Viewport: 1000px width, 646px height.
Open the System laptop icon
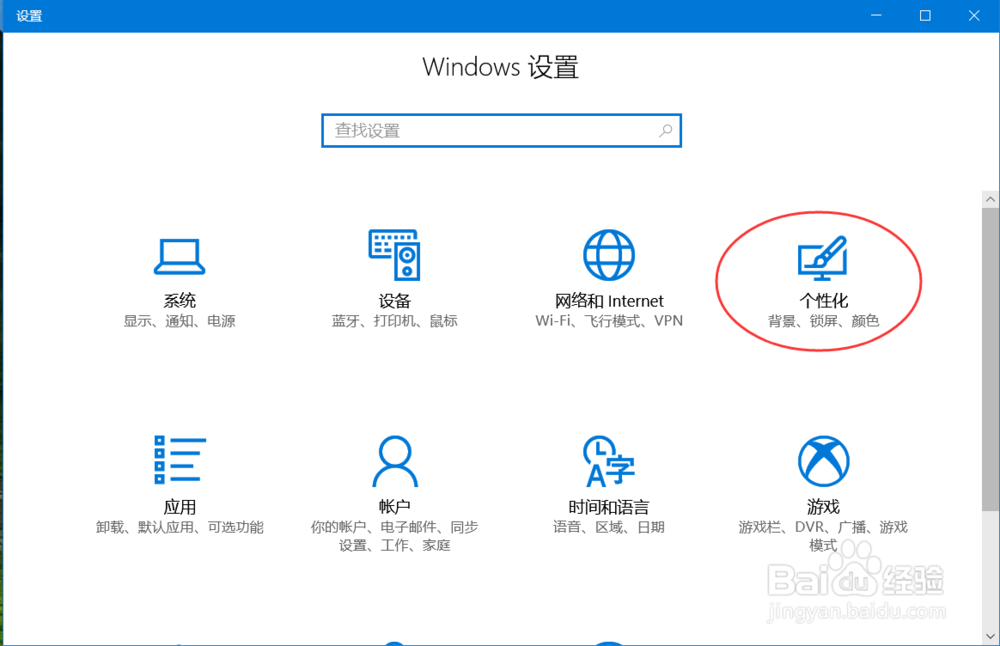tap(179, 256)
